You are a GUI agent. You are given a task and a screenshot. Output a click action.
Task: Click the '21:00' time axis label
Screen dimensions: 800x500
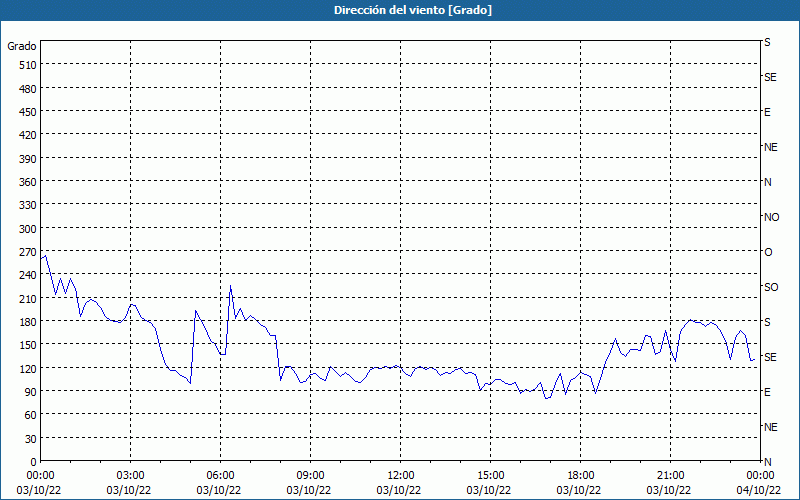pyautogui.click(x=670, y=476)
